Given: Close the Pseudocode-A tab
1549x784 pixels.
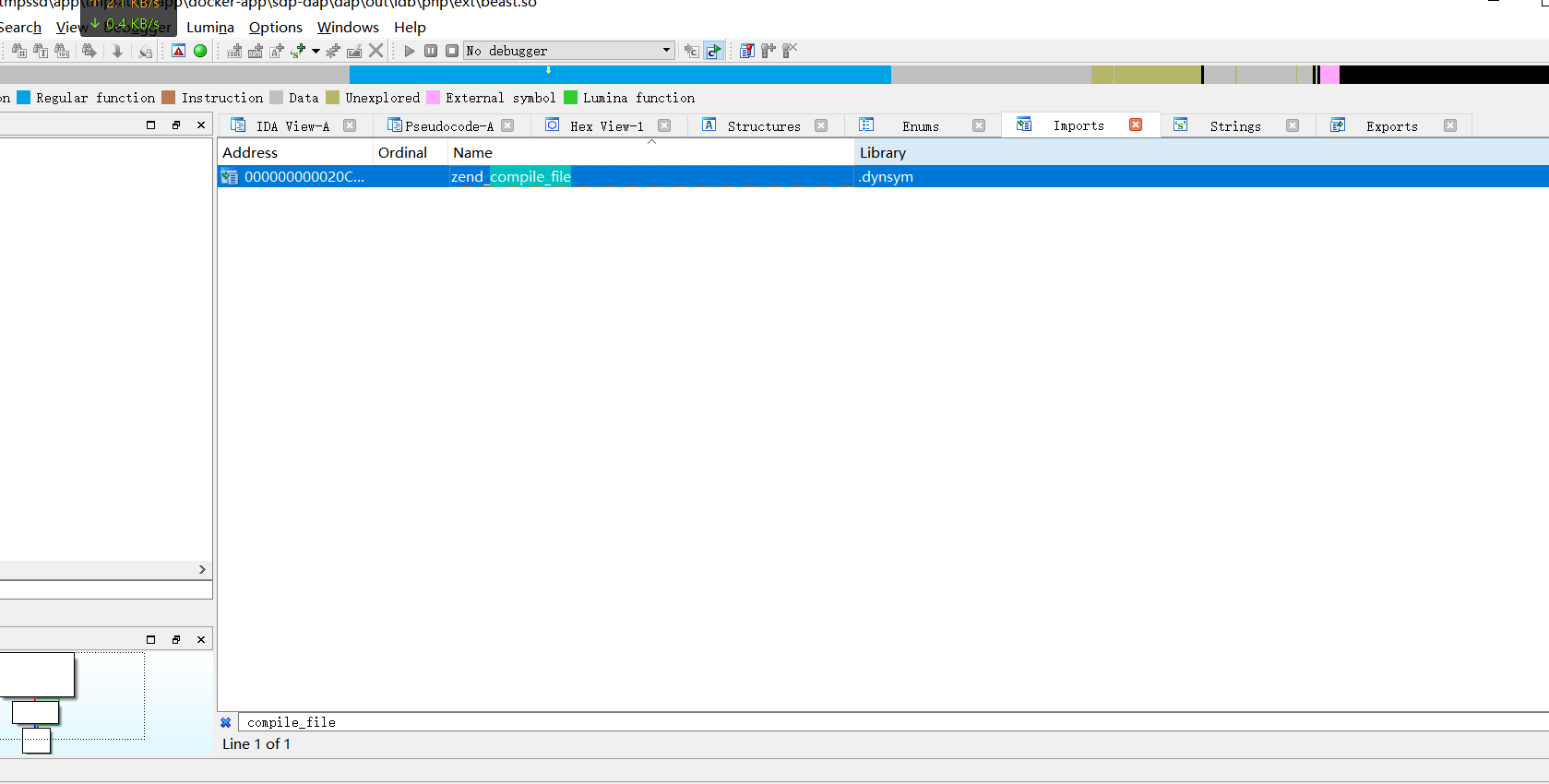Looking at the screenshot, I should [x=507, y=125].
